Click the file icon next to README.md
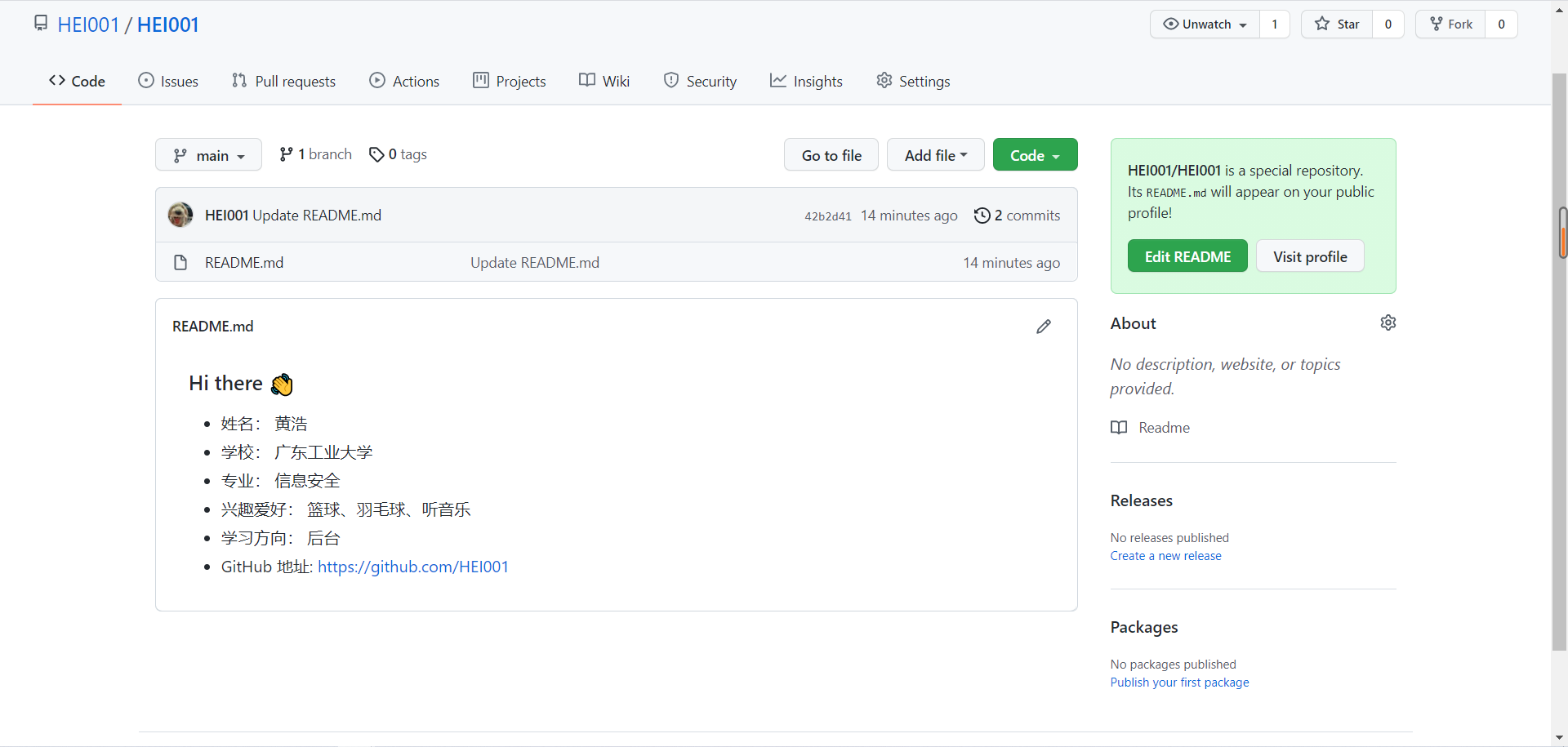This screenshot has height=747, width=1568. [180, 263]
